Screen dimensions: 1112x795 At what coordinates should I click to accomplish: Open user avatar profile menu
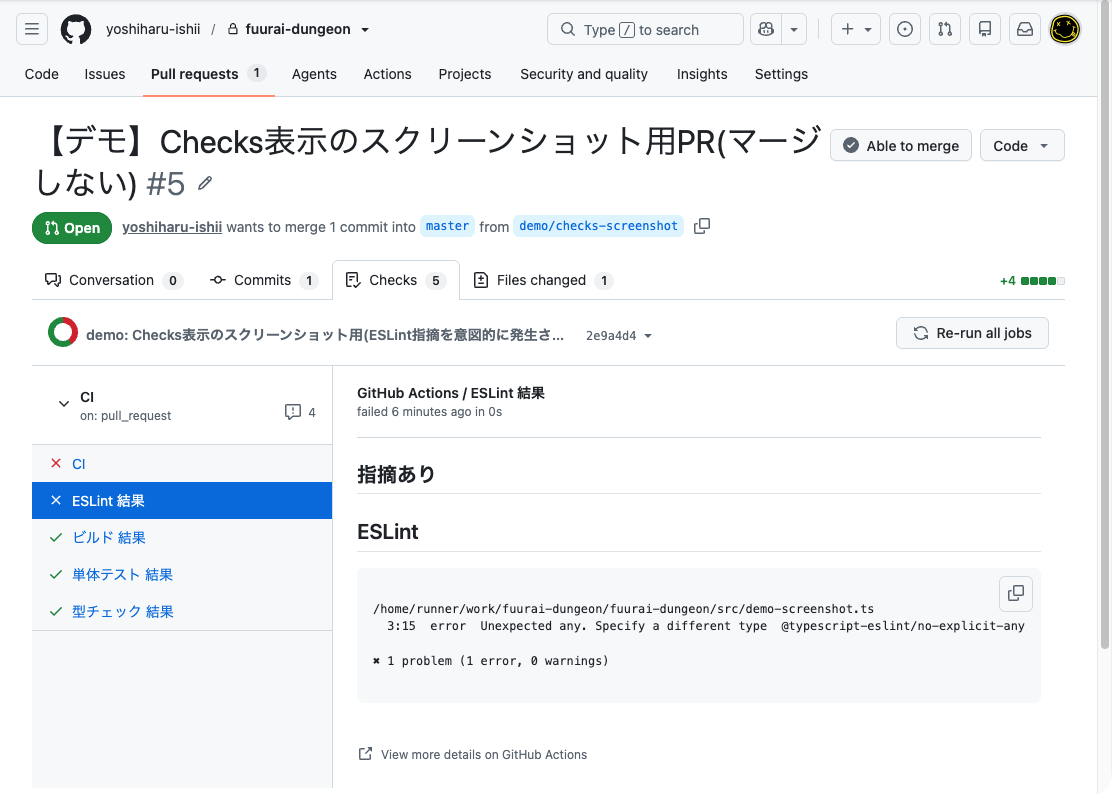click(x=1064, y=29)
